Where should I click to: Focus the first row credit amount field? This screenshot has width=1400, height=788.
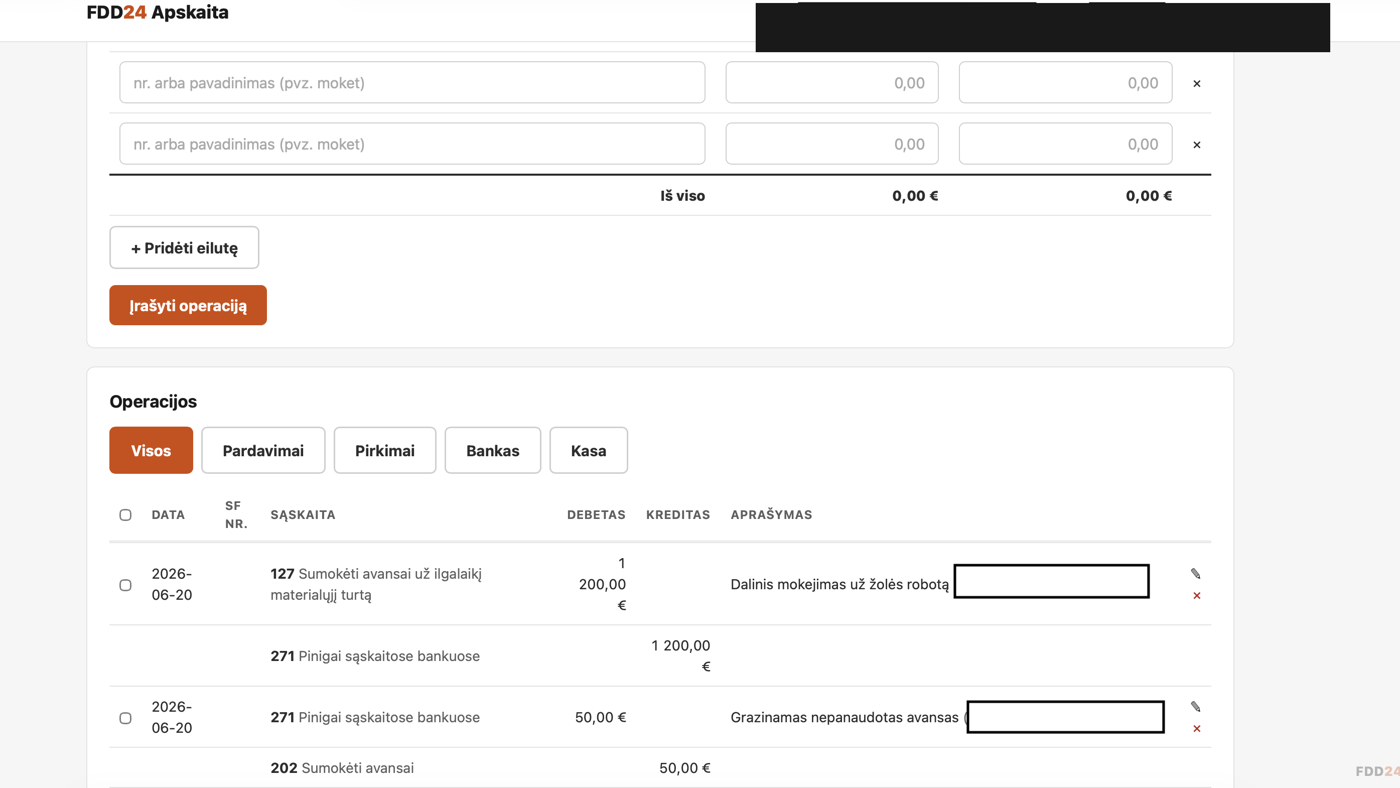click(x=1065, y=83)
